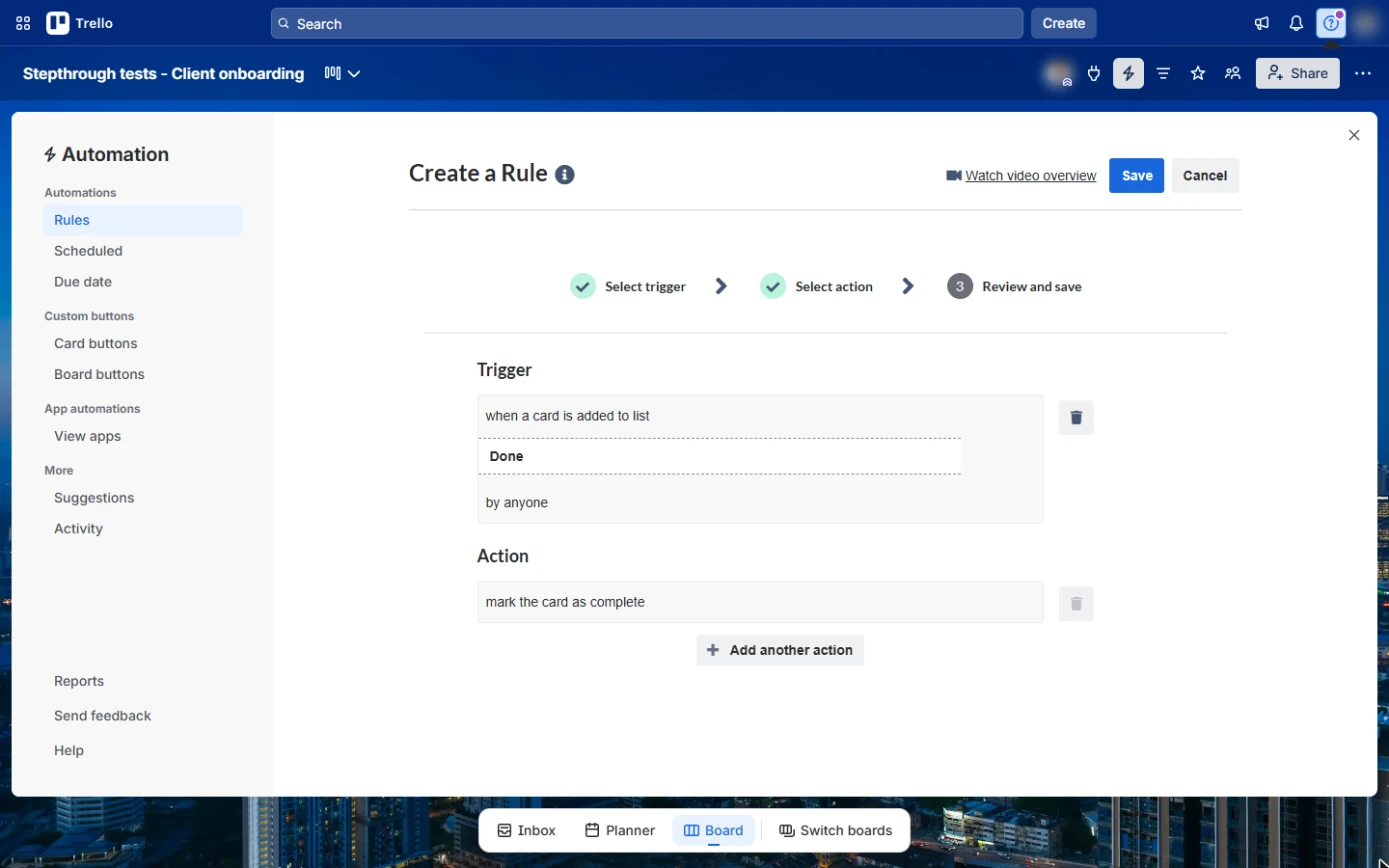The height and width of the screenshot is (868, 1389).
Task: Go back to Select action step
Action: [816, 286]
